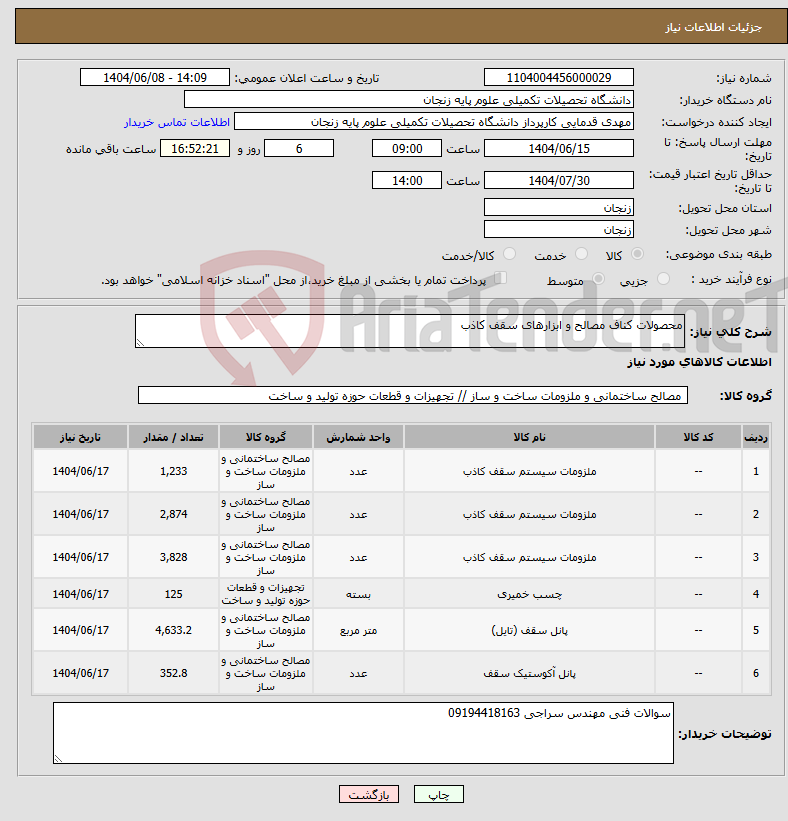Click the جزئیات اطلاعات نیاز page title
788x821 pixels.
(714, 27)
